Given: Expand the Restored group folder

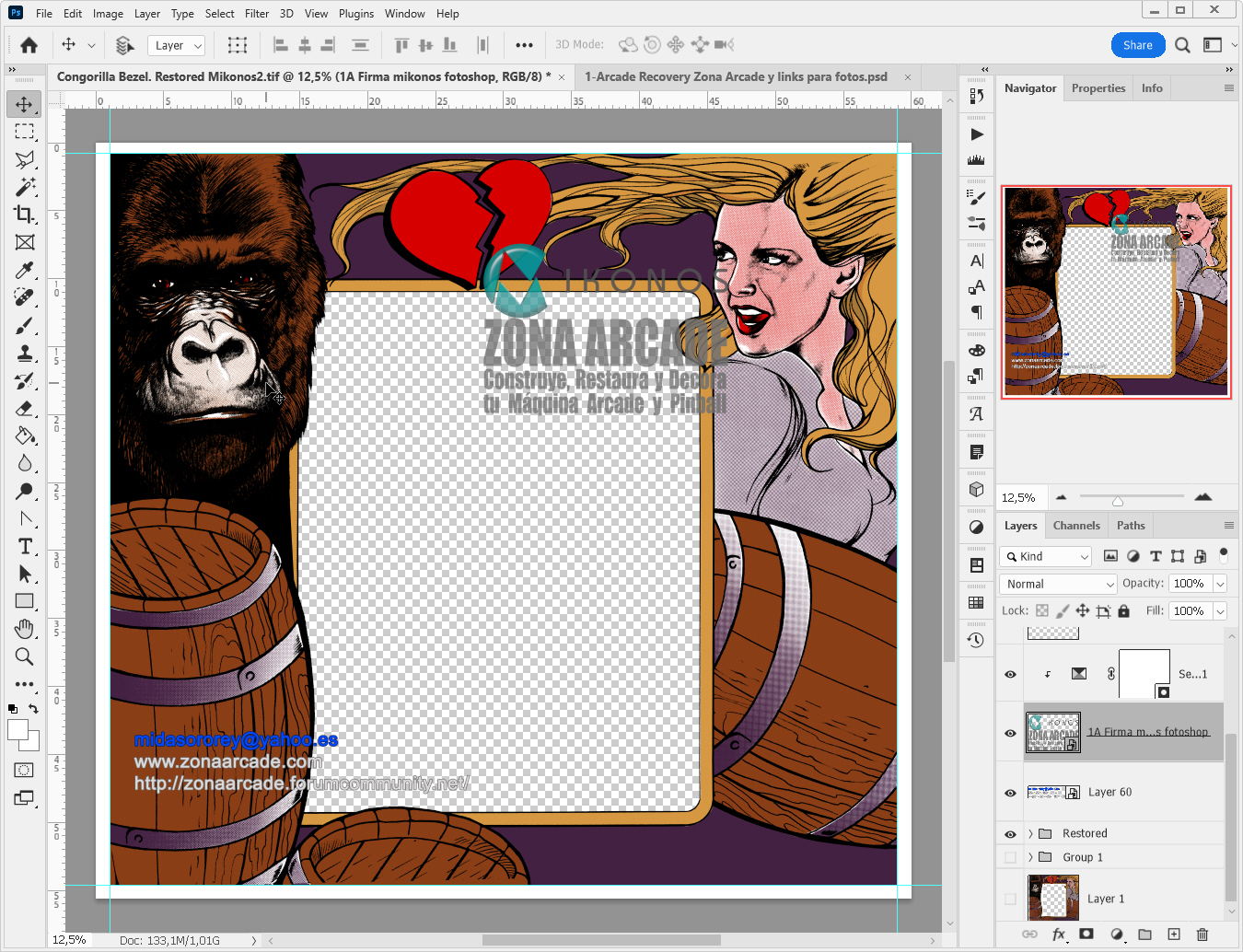Looking at the screenshot, I should tap(1030, 834).
